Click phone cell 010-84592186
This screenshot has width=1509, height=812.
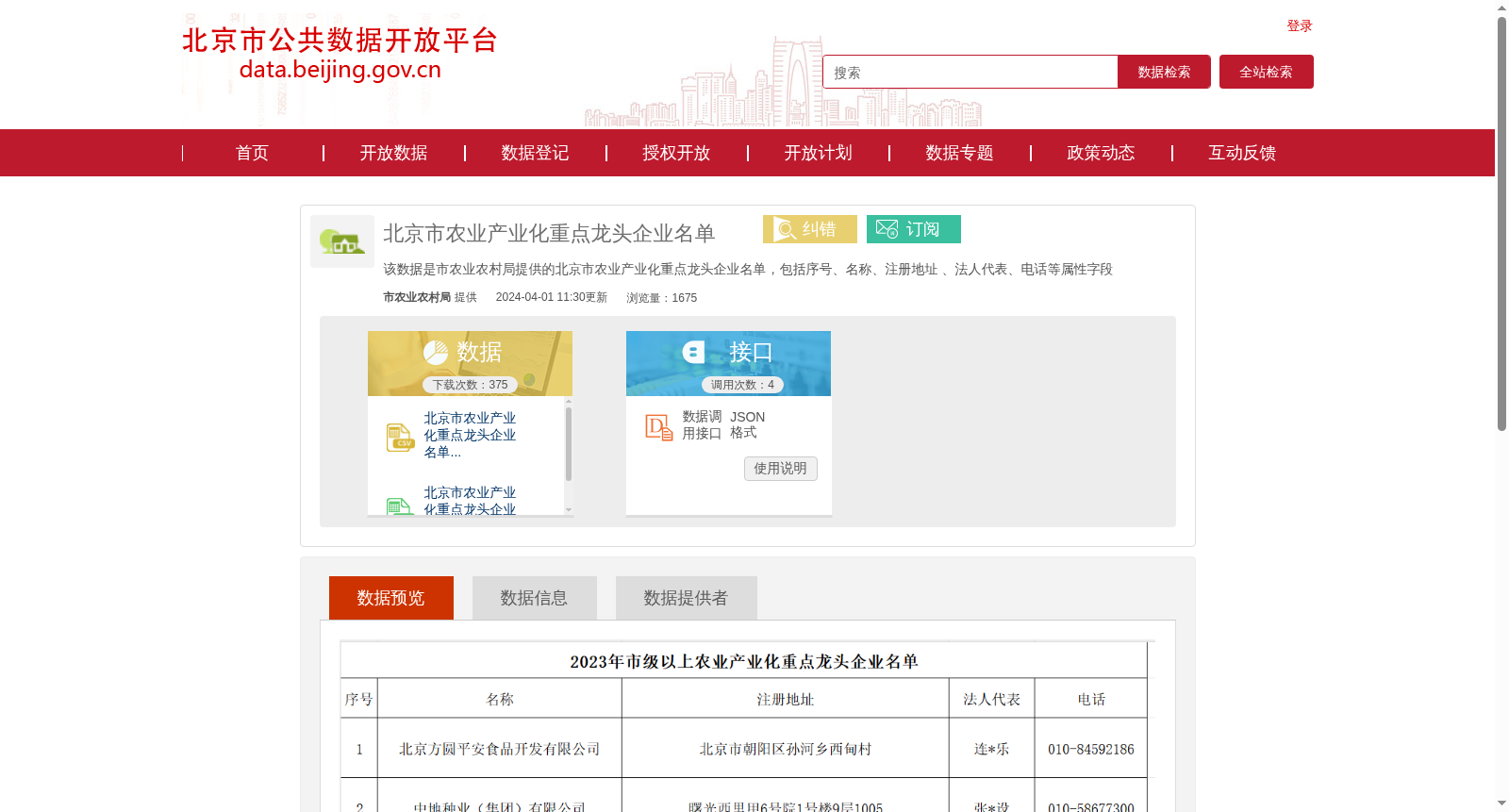1091,749
